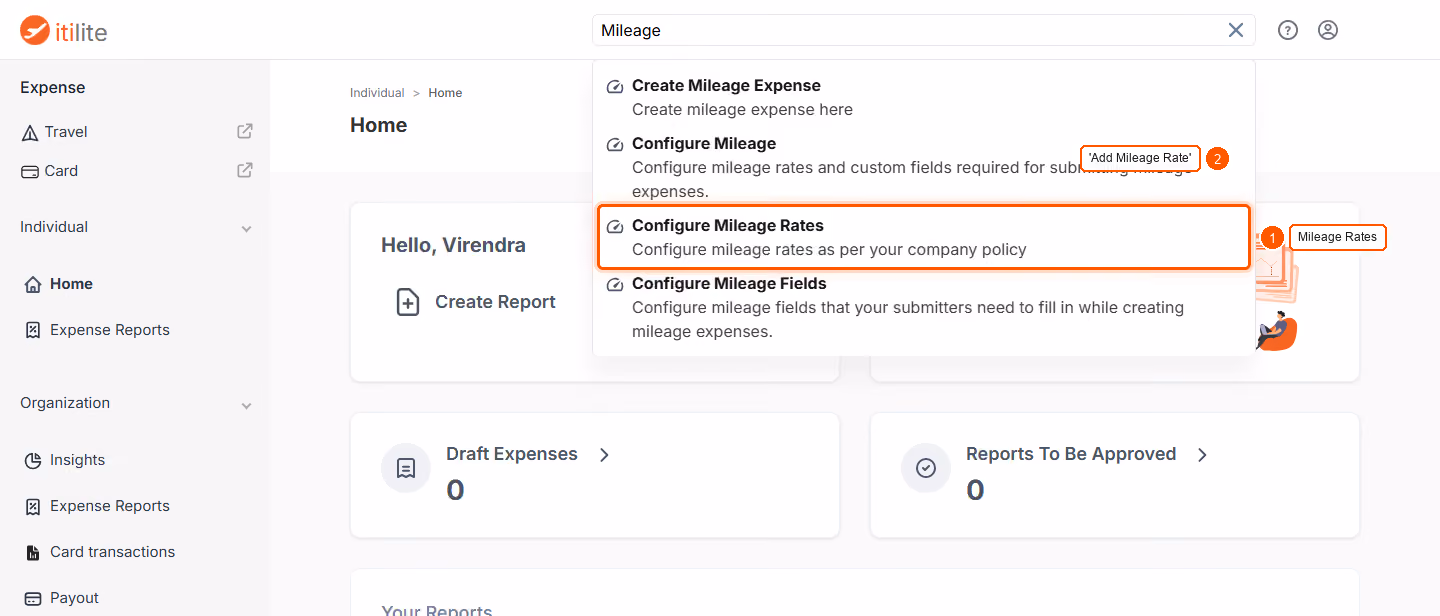1440x616 pixels.
Task: Open the user profile icon
Action: click(x=1328, y=30)
